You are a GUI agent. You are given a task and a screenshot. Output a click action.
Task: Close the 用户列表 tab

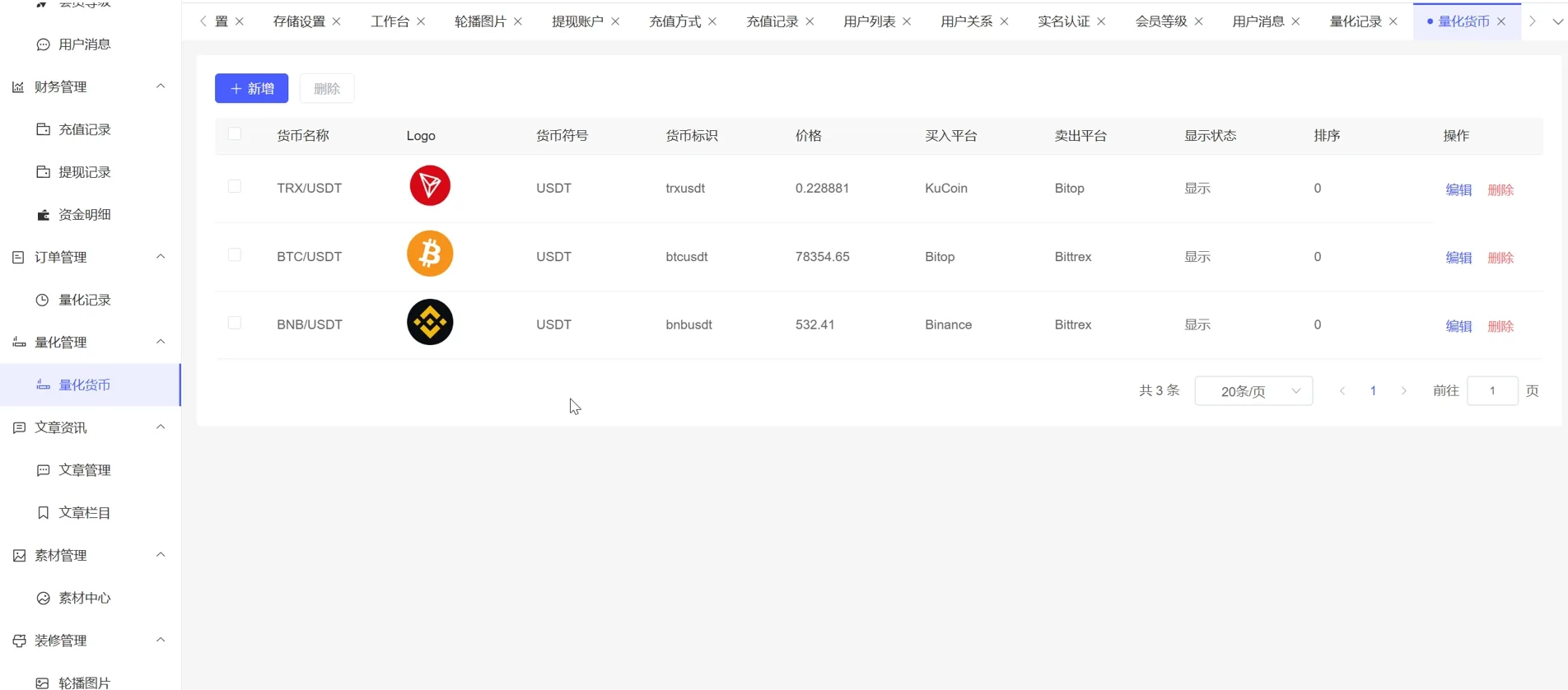907,21
